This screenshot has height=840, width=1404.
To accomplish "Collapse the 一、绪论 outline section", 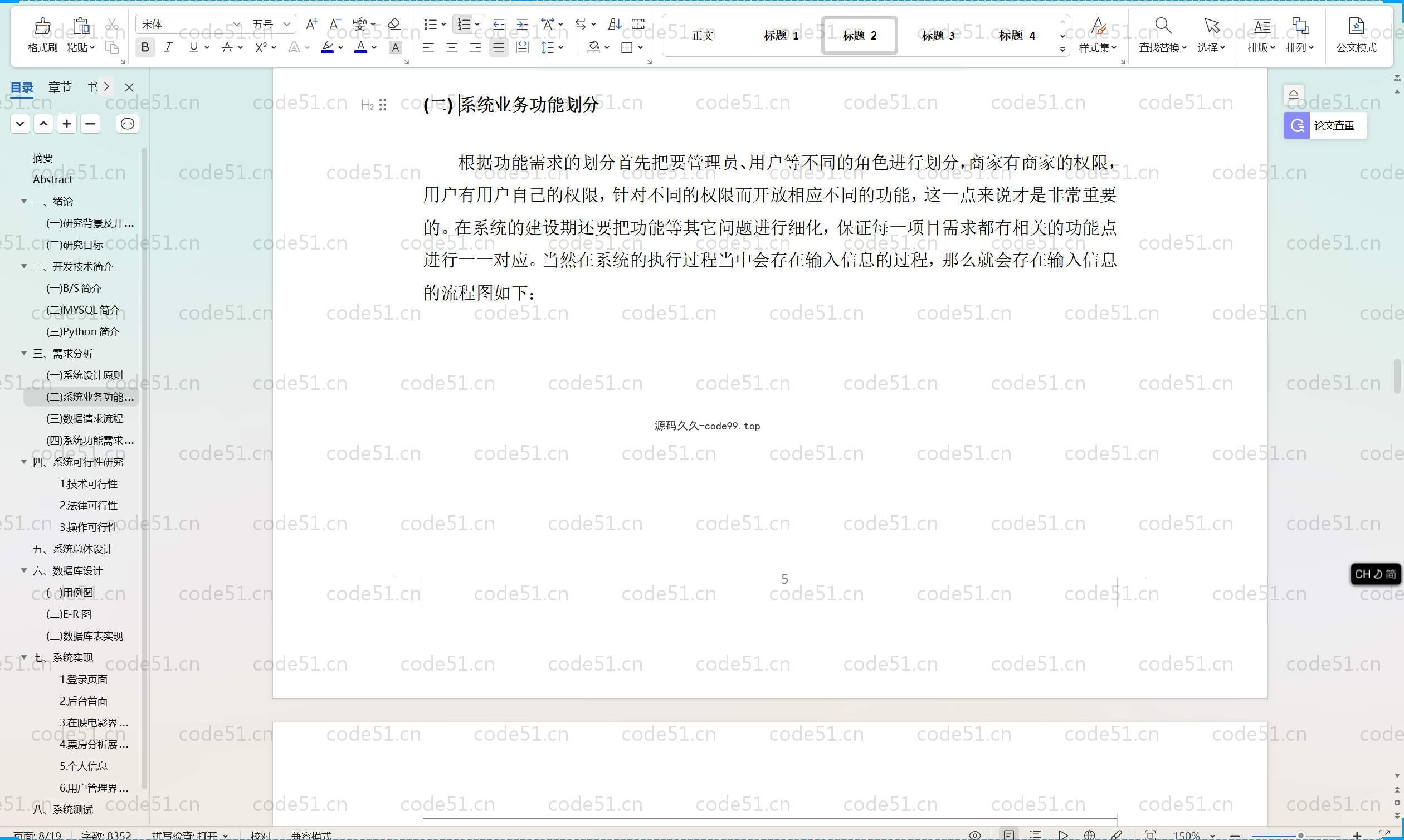I will pyautogui.click(x=24, y=201).
